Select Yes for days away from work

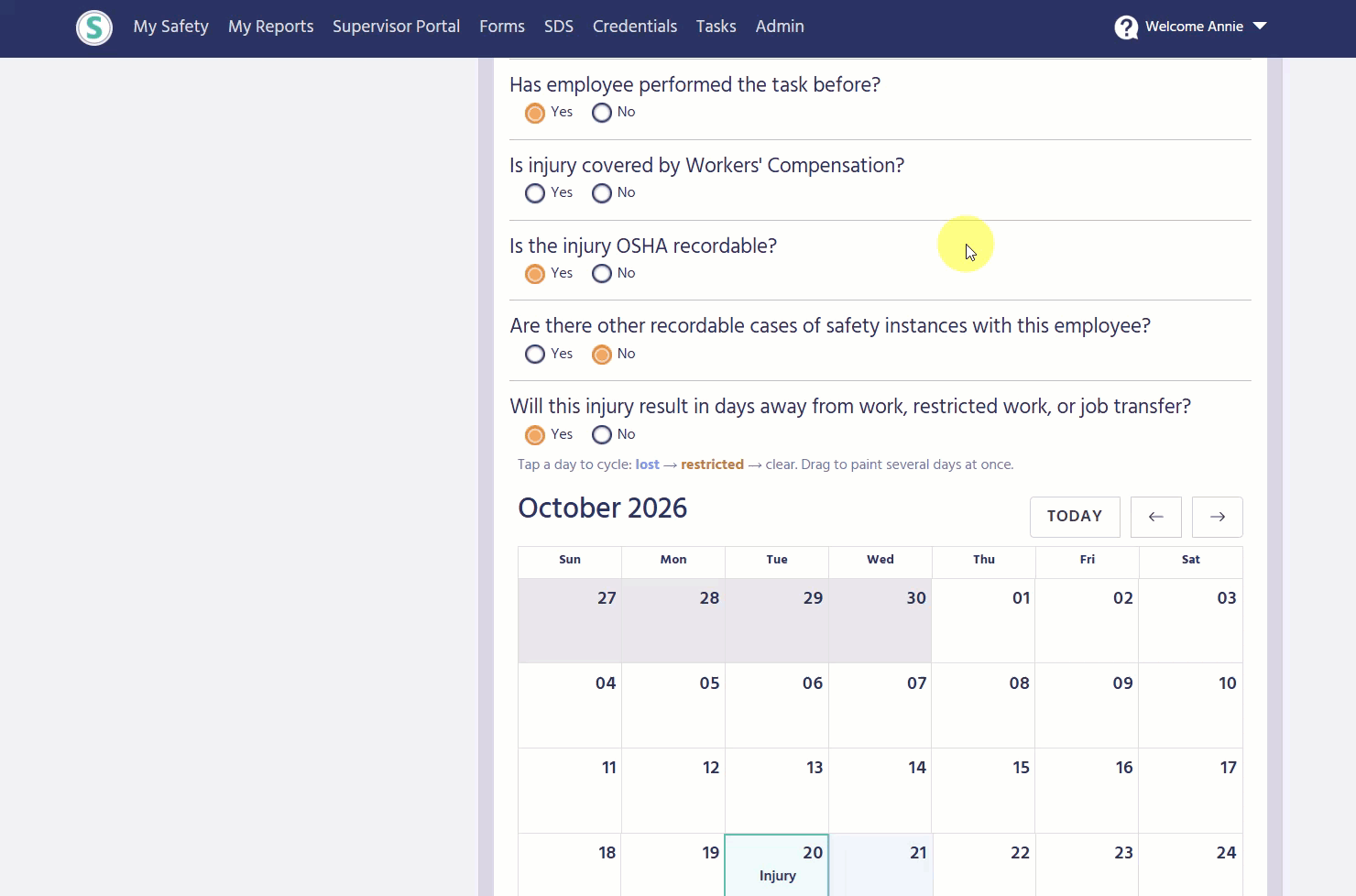click(535, 435)
